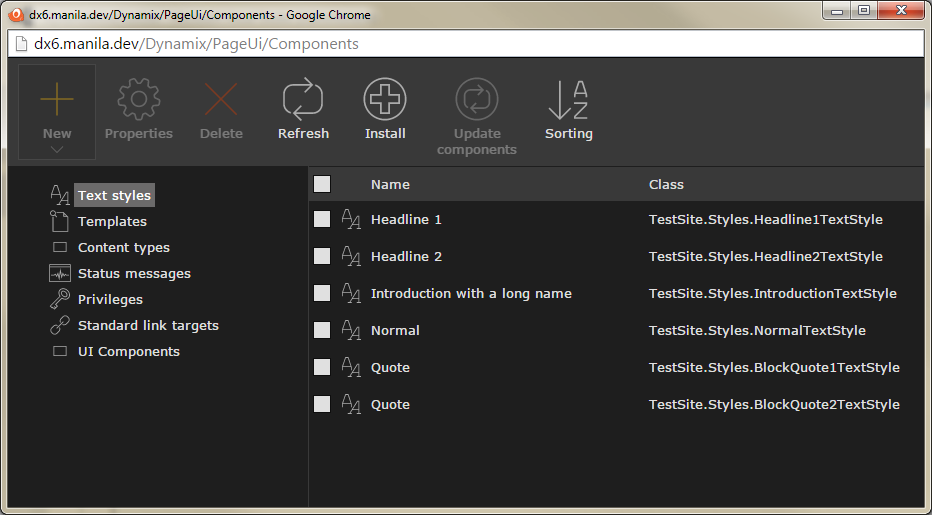Click the Privileges key icon
Image resolution: width=932 pixels, height=515 pixels.
(x=60, y=299)
